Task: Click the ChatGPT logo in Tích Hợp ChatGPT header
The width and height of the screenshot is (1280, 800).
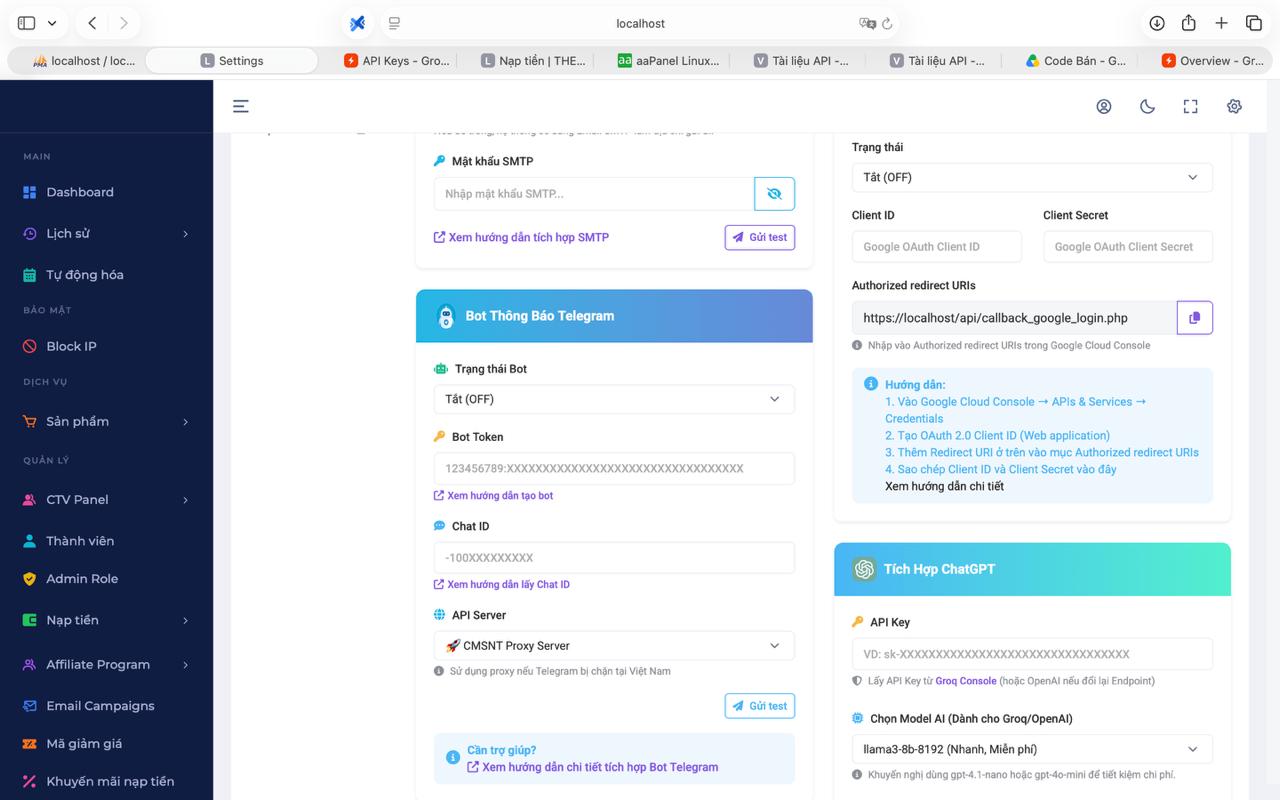Action: 864,569
